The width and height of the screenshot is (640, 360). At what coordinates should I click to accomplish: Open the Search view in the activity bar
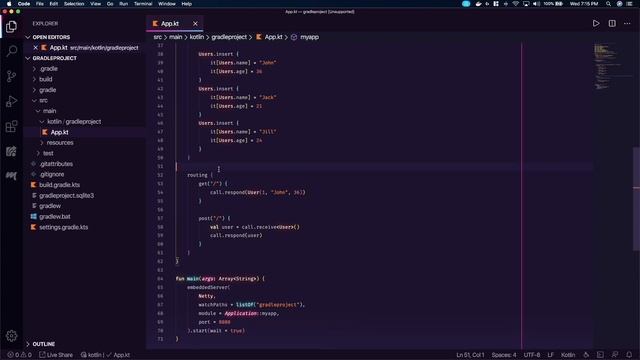pyautogui.click(x=11, y=51)
